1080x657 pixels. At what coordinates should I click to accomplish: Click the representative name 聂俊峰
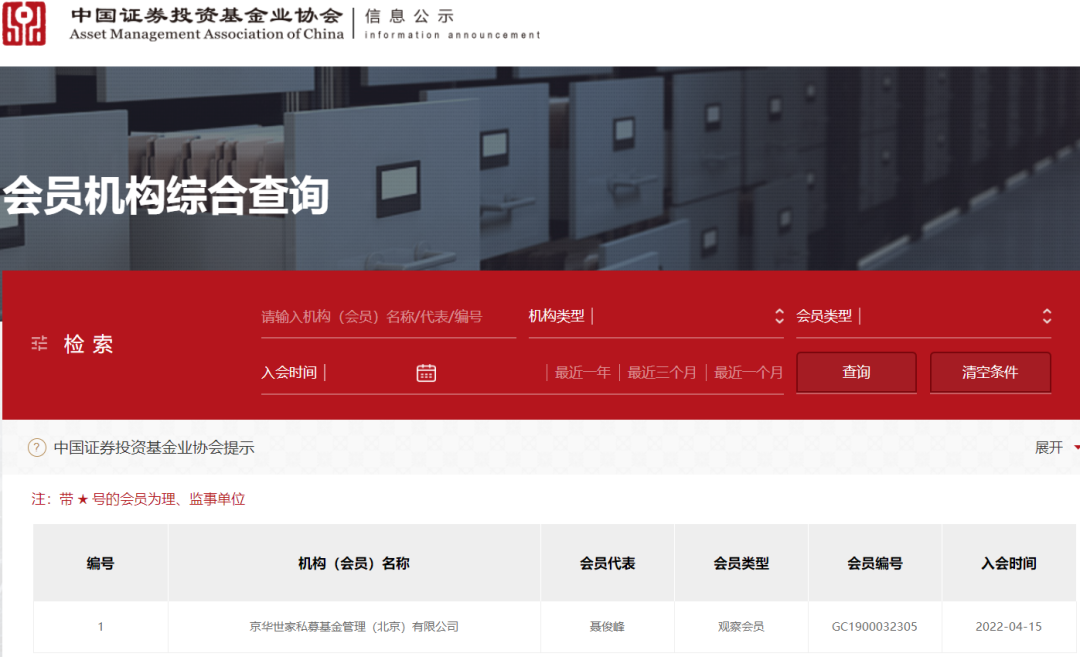click(x=607, y=627)
